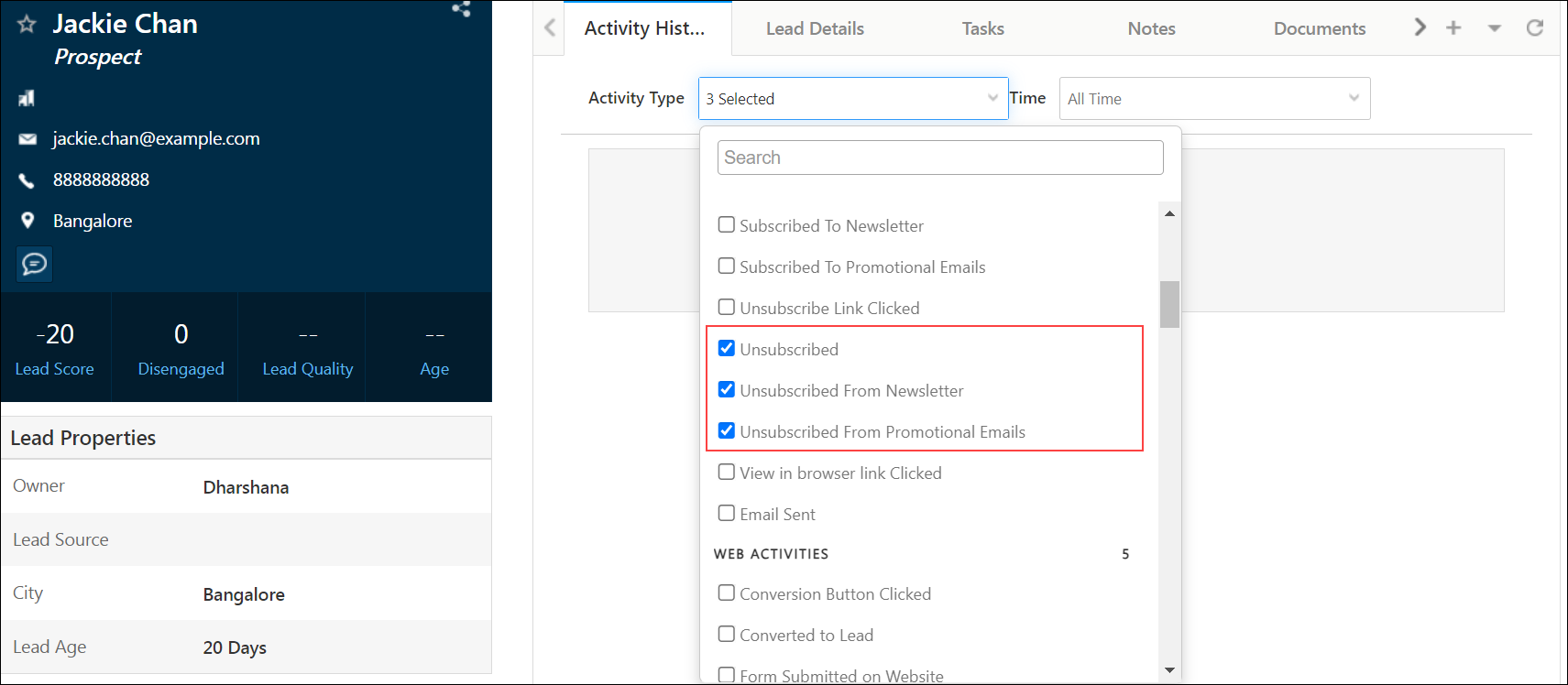The height and width of the screenshot is (685, 1568).
Task: Click the plus icon to add tab
Action: coord(1453,28)
